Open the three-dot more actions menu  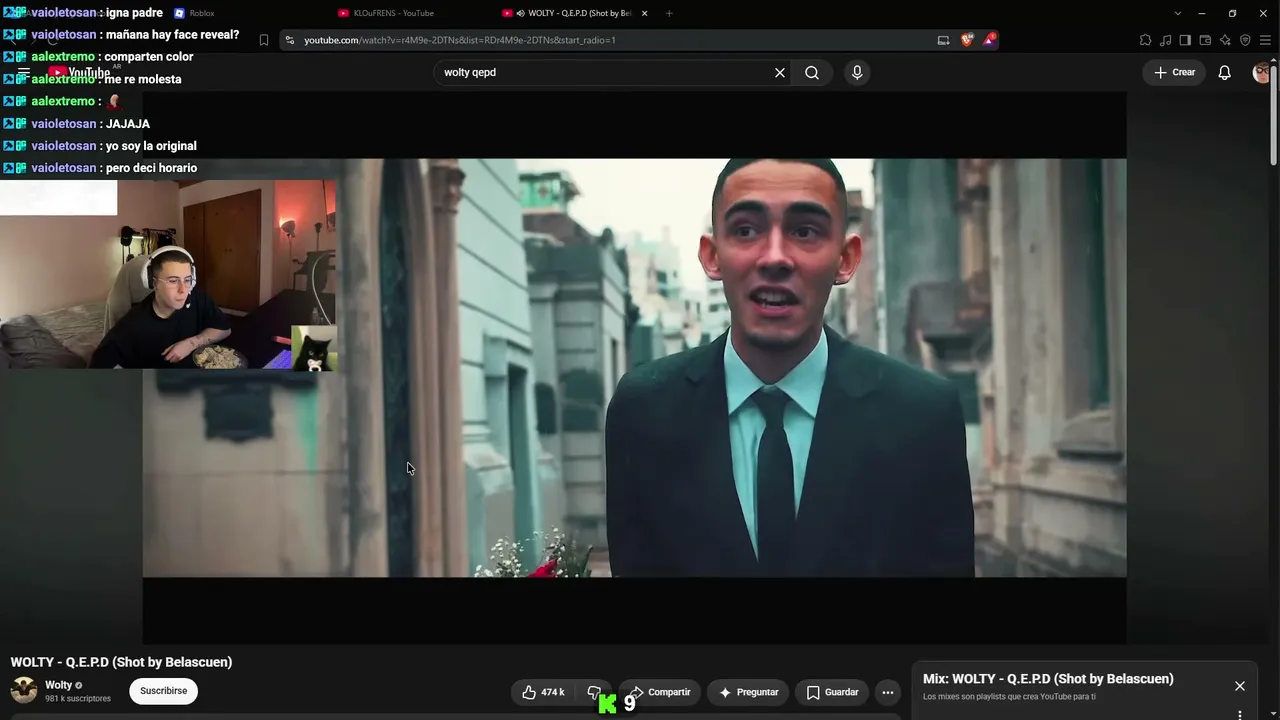click(888, 692)
